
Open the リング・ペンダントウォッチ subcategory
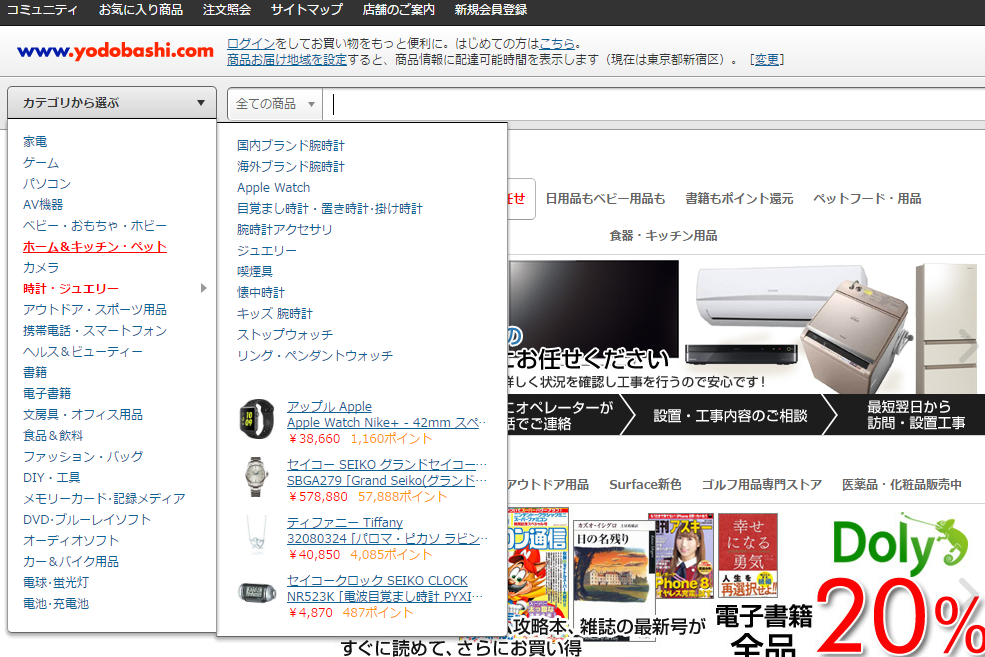[315, 356]
